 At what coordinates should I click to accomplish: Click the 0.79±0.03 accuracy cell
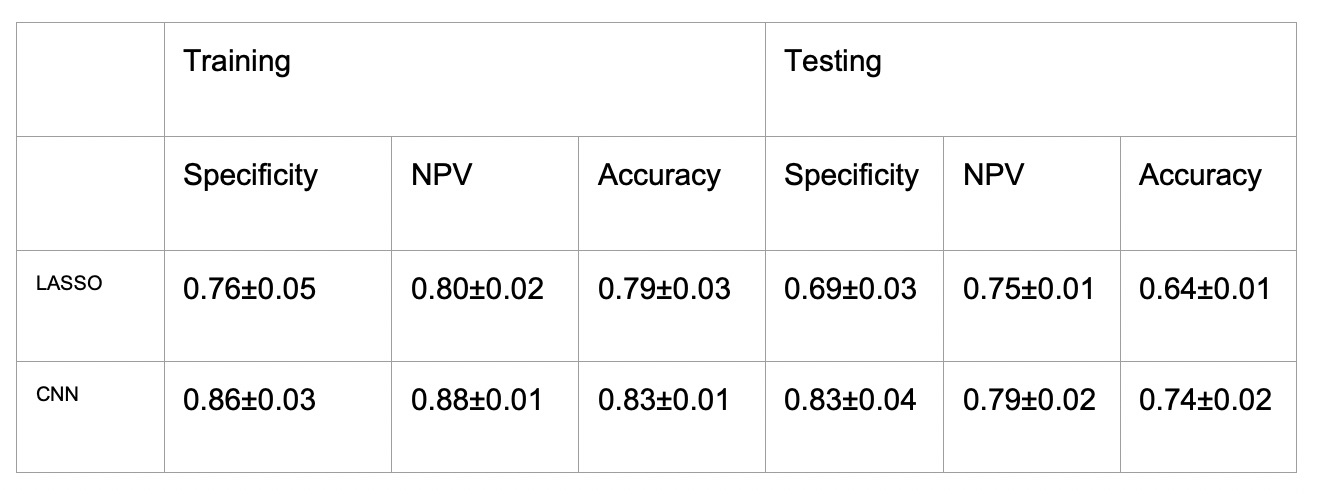664,290
